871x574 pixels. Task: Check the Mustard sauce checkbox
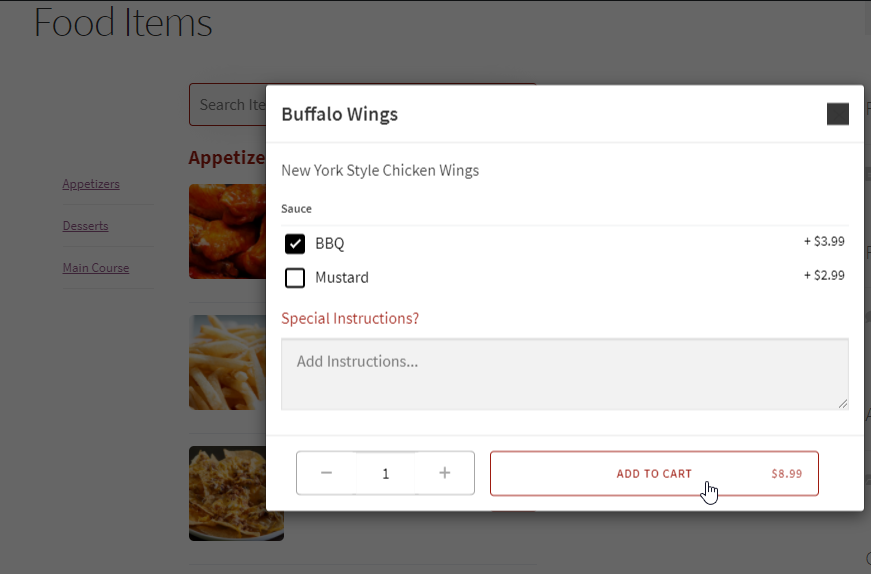point(295,278)
